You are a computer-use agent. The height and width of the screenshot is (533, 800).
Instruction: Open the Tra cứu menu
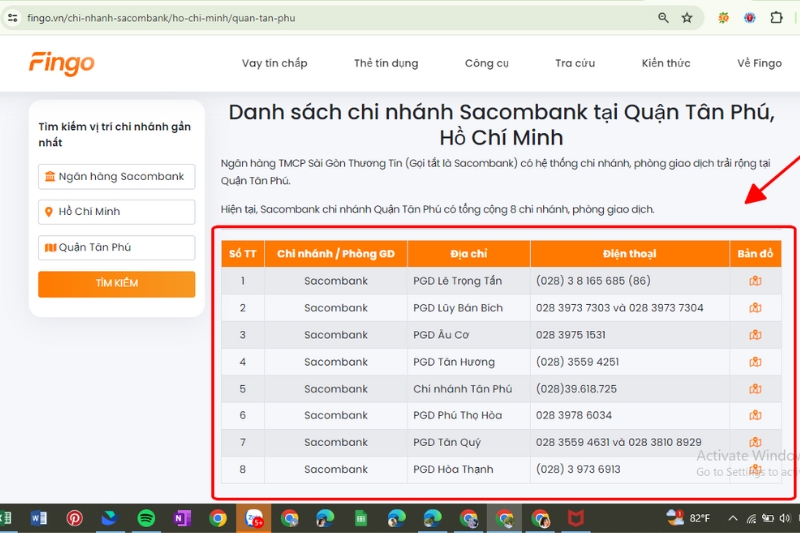(x=575, y=63)
